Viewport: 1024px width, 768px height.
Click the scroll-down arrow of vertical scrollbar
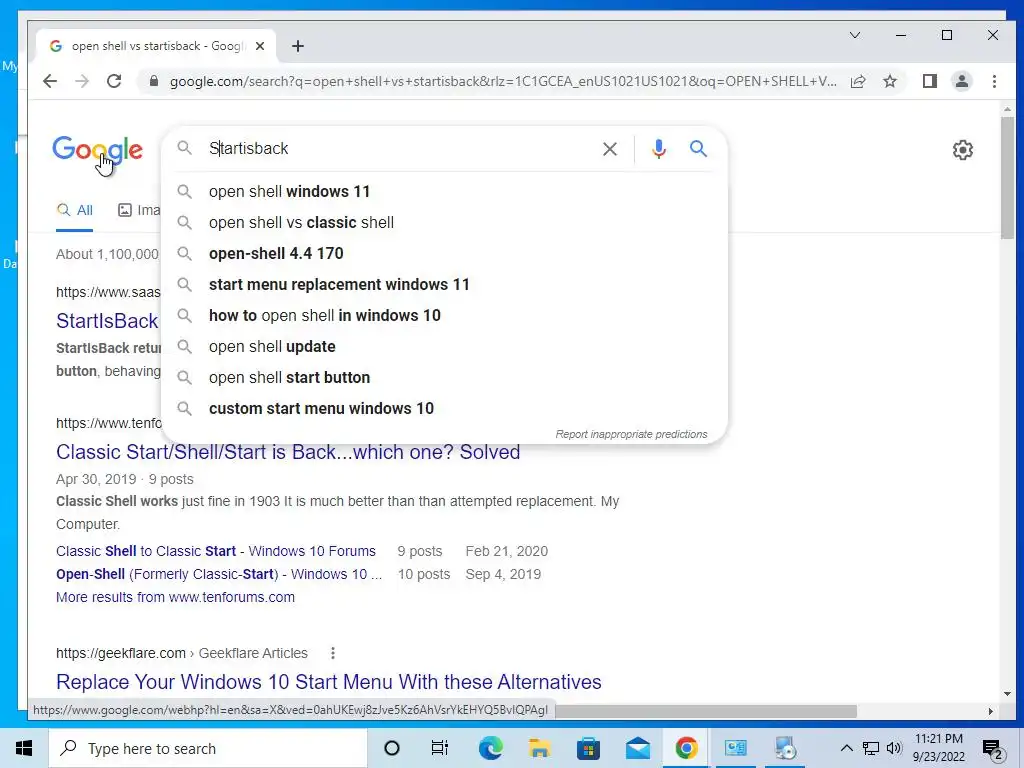click(x=1007, y=694)
